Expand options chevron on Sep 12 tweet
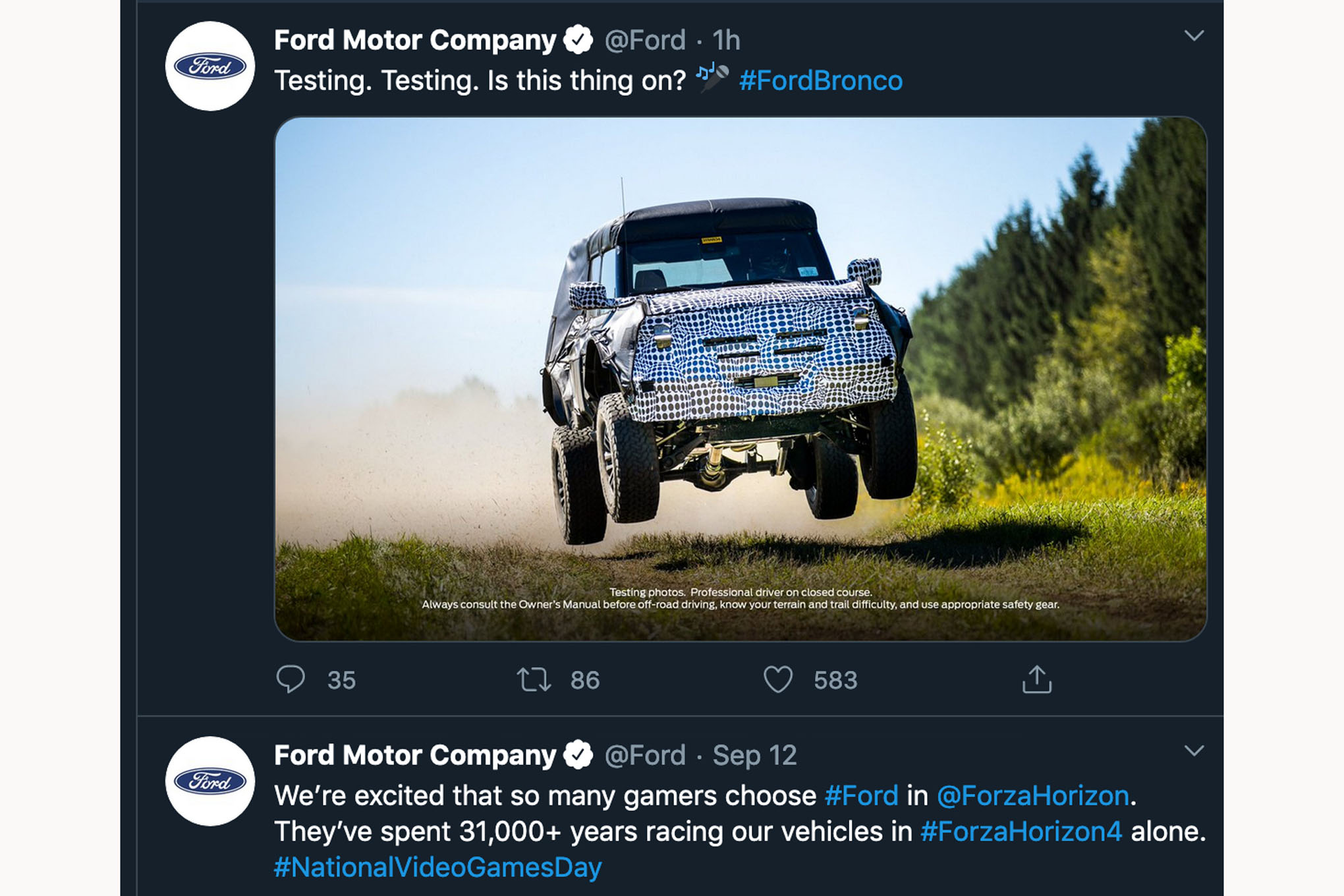1344x896 pixels. (x=1194, y=751)
